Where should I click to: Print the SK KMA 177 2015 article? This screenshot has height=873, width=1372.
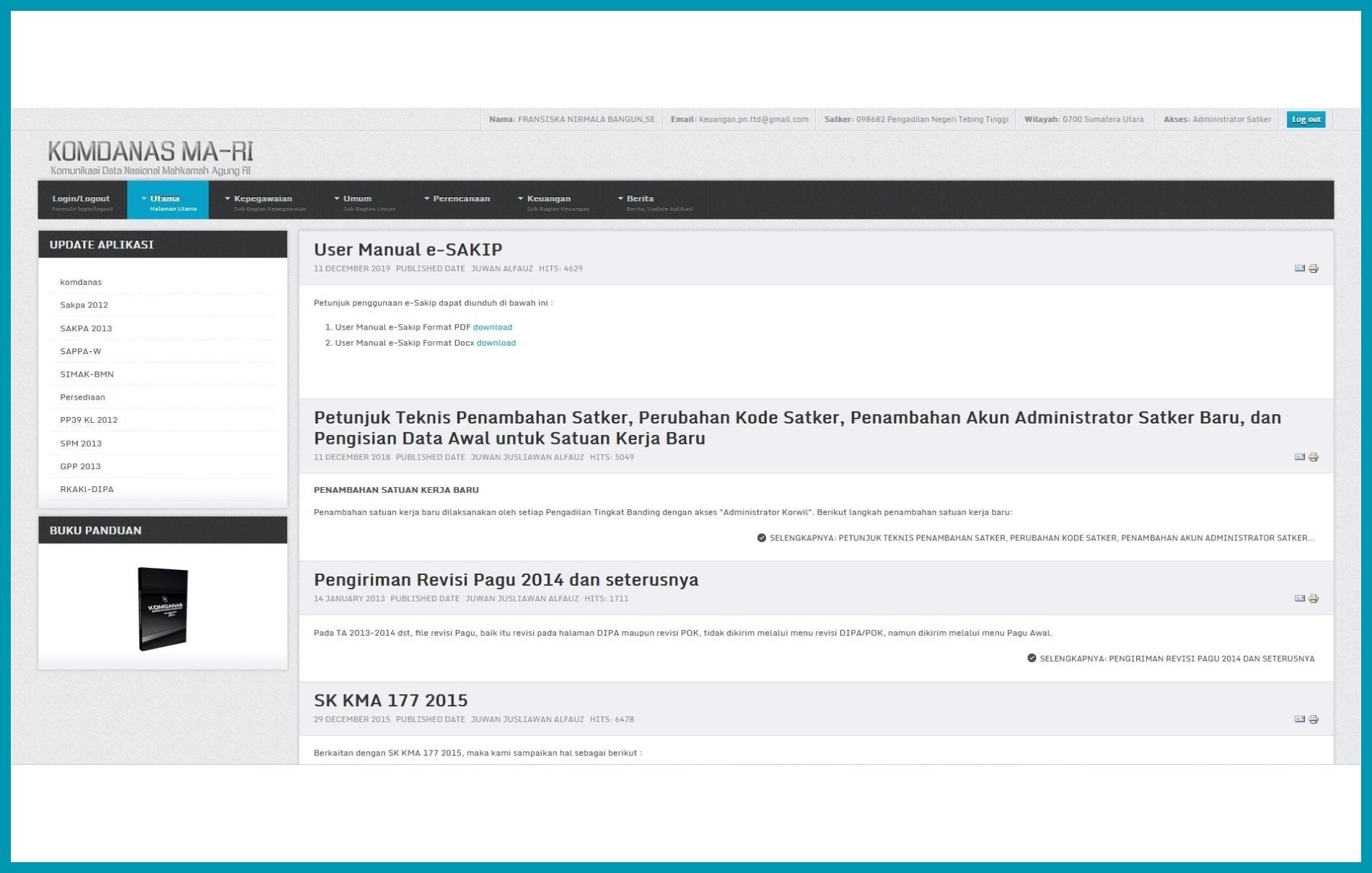(x=1314, y=719)
